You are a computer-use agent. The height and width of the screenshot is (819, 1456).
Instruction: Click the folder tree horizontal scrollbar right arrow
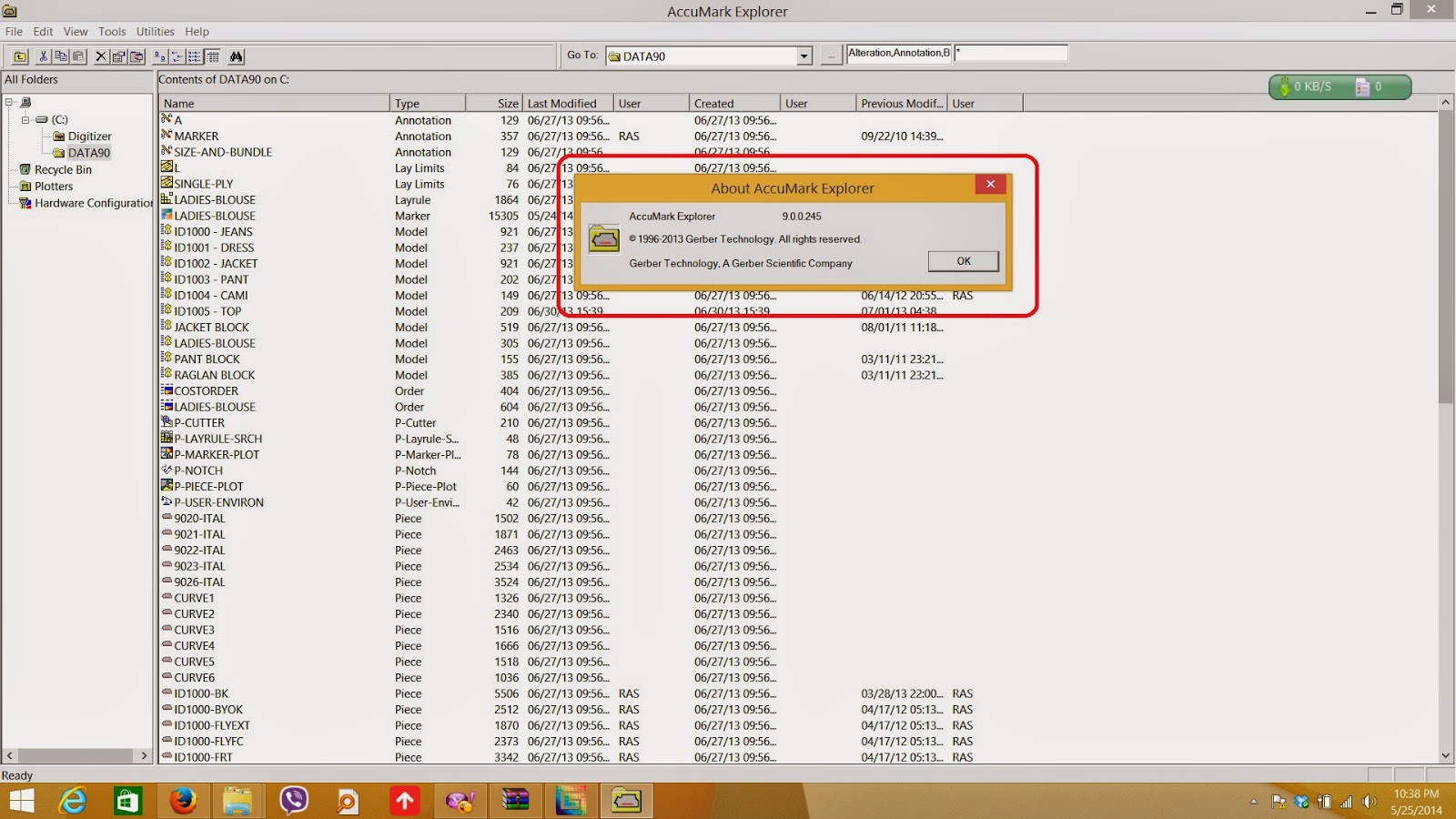click(144, 755)
